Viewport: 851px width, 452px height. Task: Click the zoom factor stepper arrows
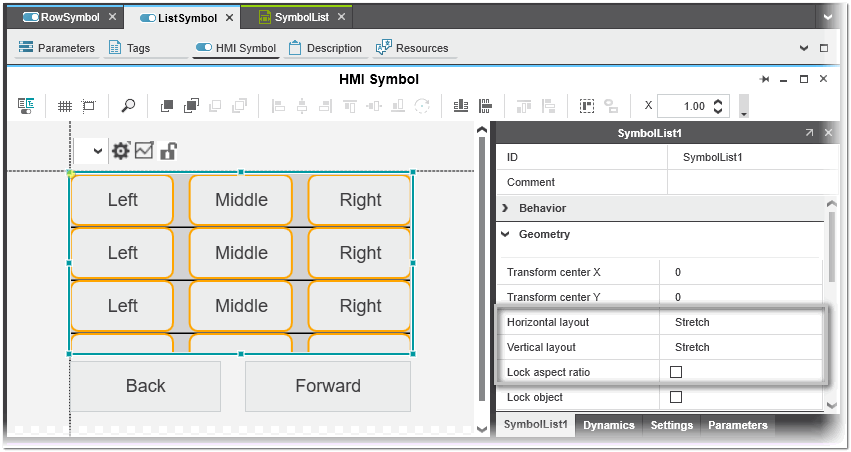pos(720,106)
